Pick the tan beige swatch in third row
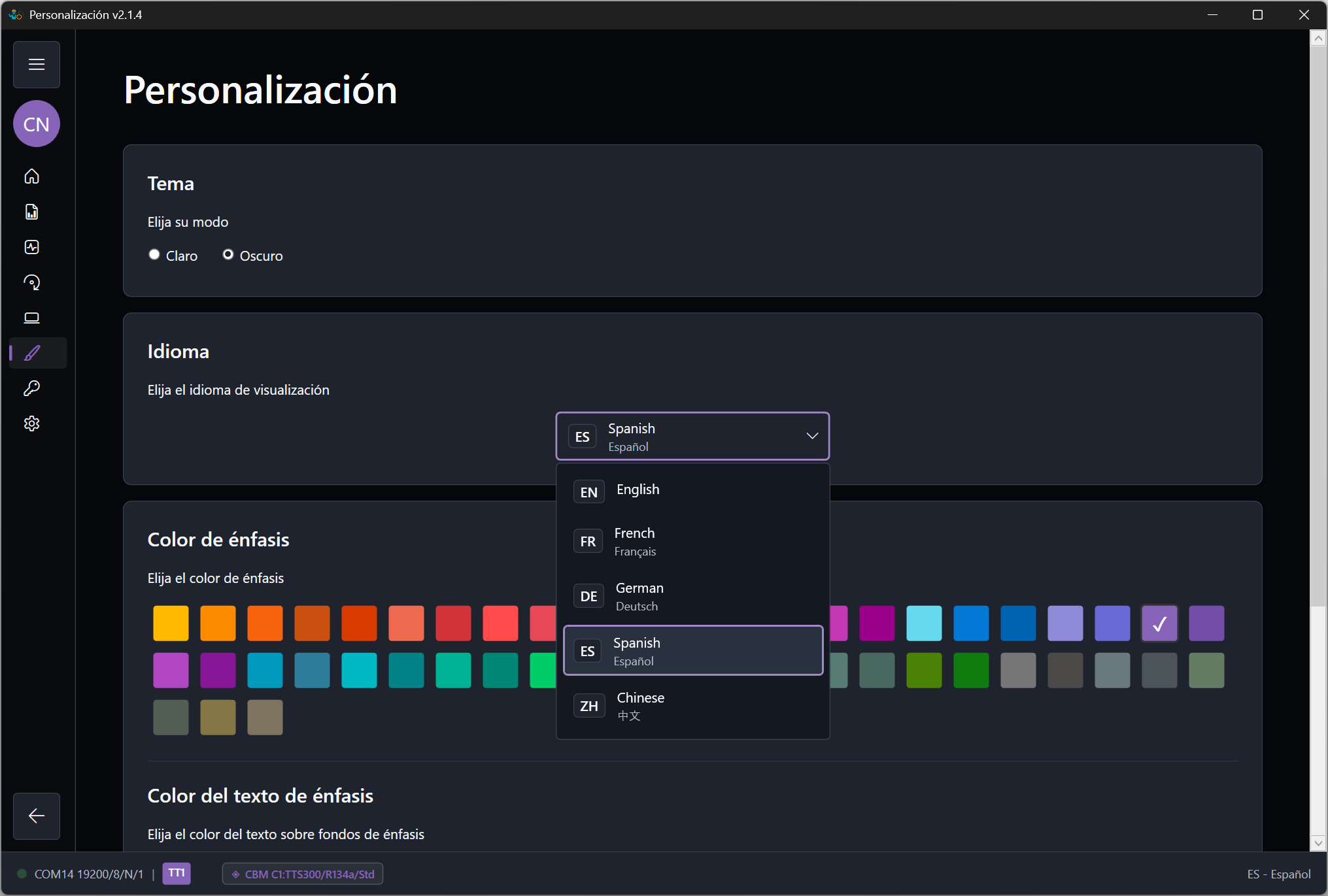The height and width of the screenshot is (896, 1328). [265, 717]
